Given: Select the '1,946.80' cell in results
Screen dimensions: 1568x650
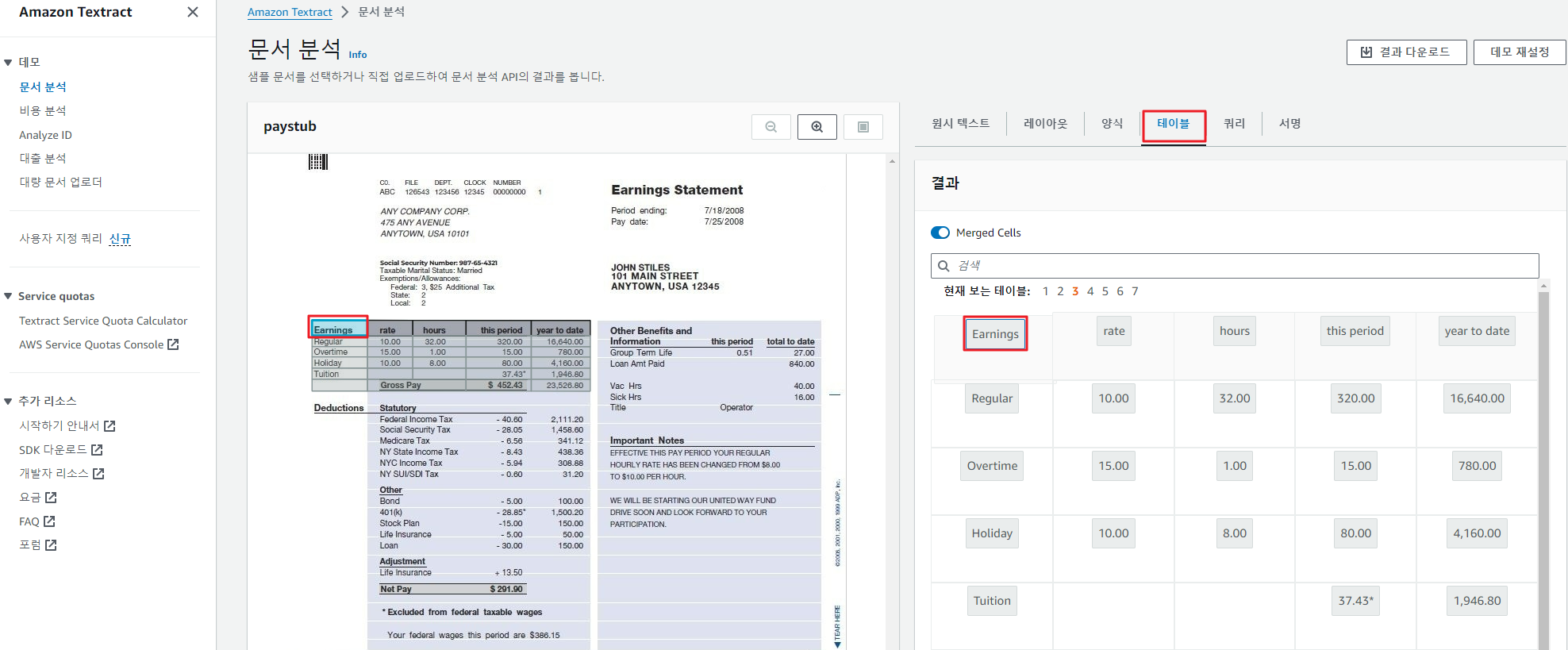Looking at the screenshot, I should [1477, 601].
